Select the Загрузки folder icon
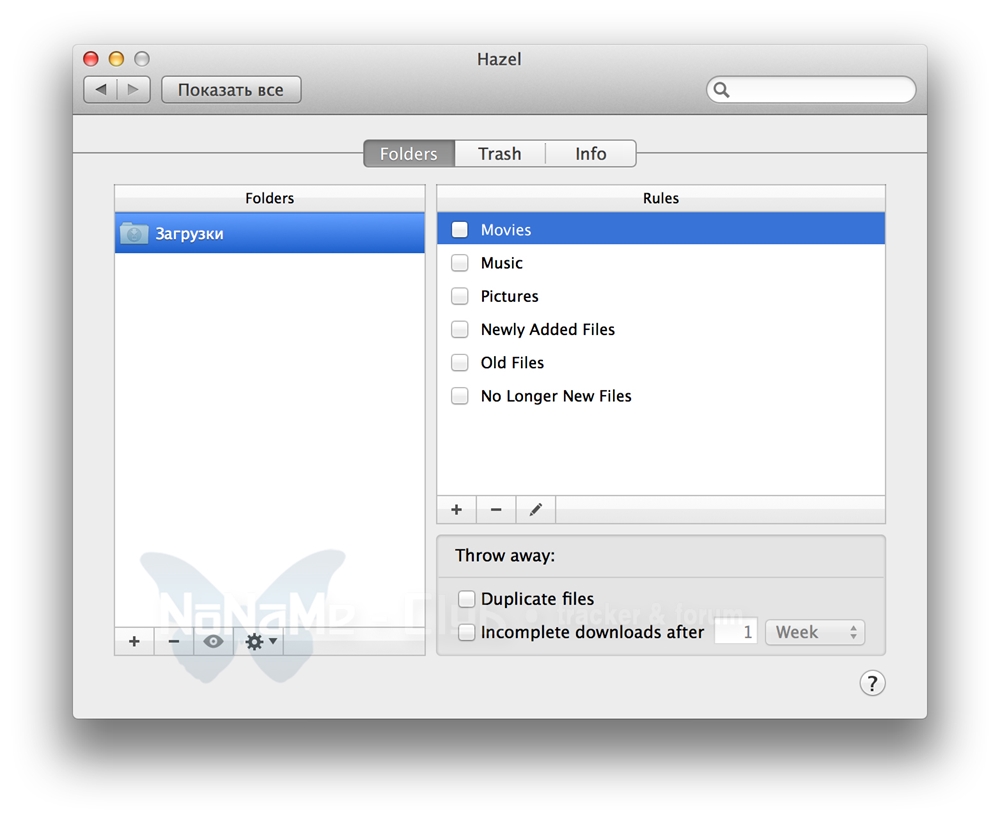 coord(134,233)
